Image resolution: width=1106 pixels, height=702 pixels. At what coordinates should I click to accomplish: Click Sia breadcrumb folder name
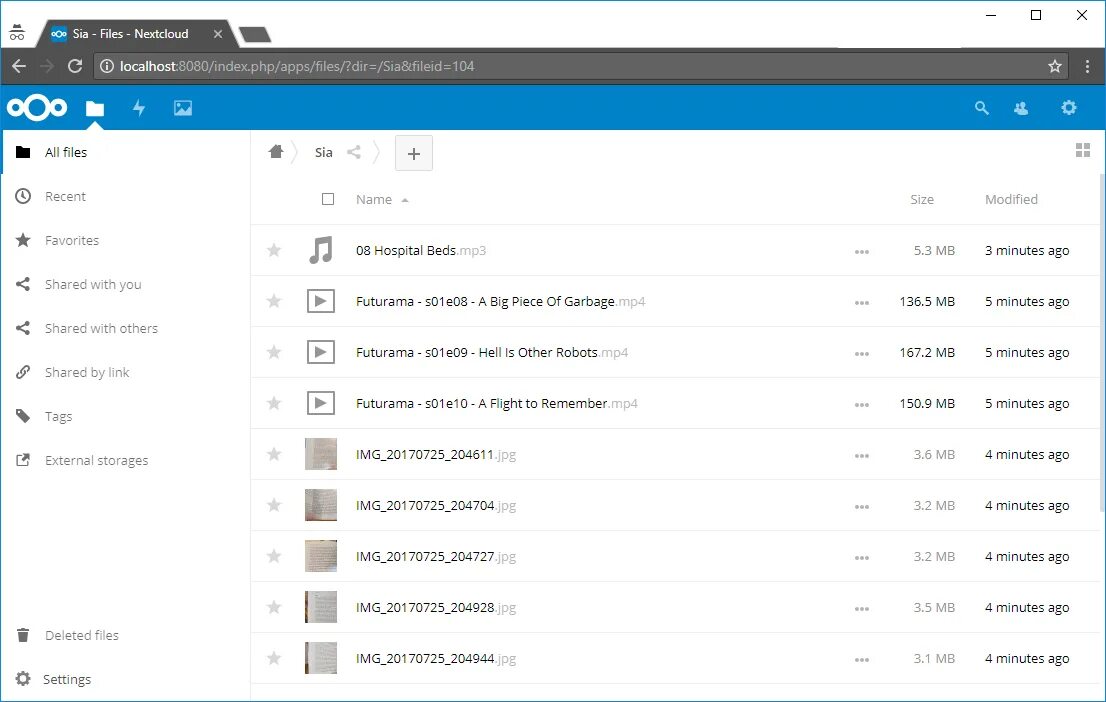(324, 152)
